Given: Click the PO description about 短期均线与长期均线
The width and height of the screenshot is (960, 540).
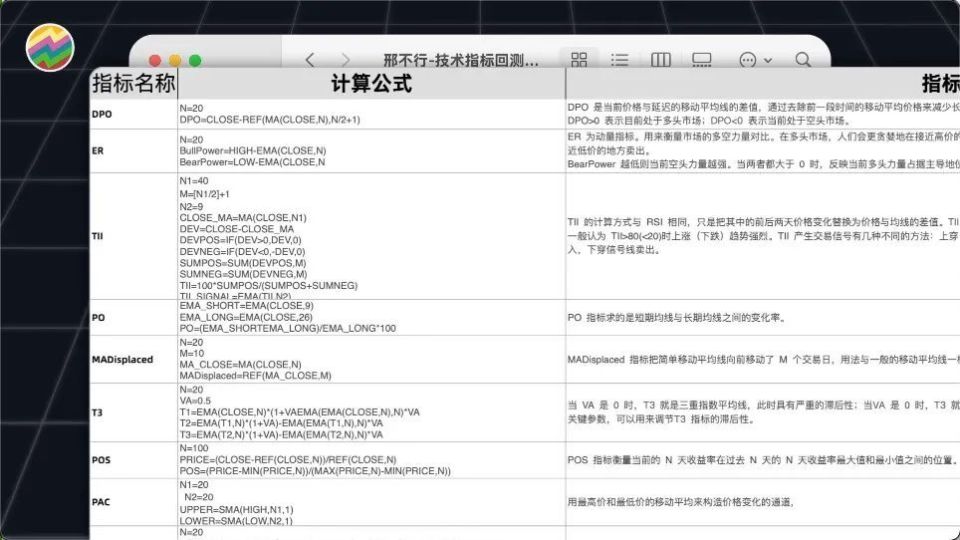Looking at the screenshot, I should tap(677, 317).
